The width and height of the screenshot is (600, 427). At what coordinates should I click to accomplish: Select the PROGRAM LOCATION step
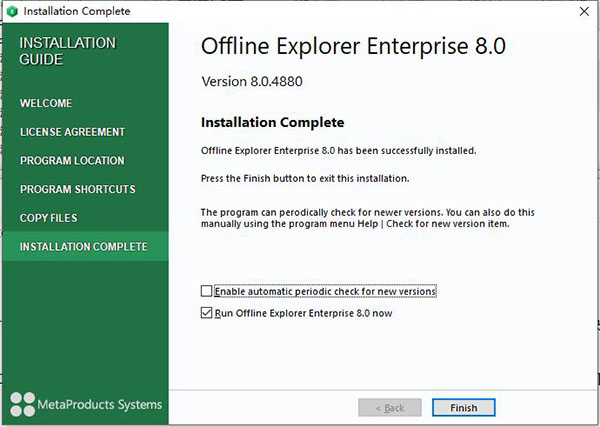pyautogui.click(x=72, y=161)
